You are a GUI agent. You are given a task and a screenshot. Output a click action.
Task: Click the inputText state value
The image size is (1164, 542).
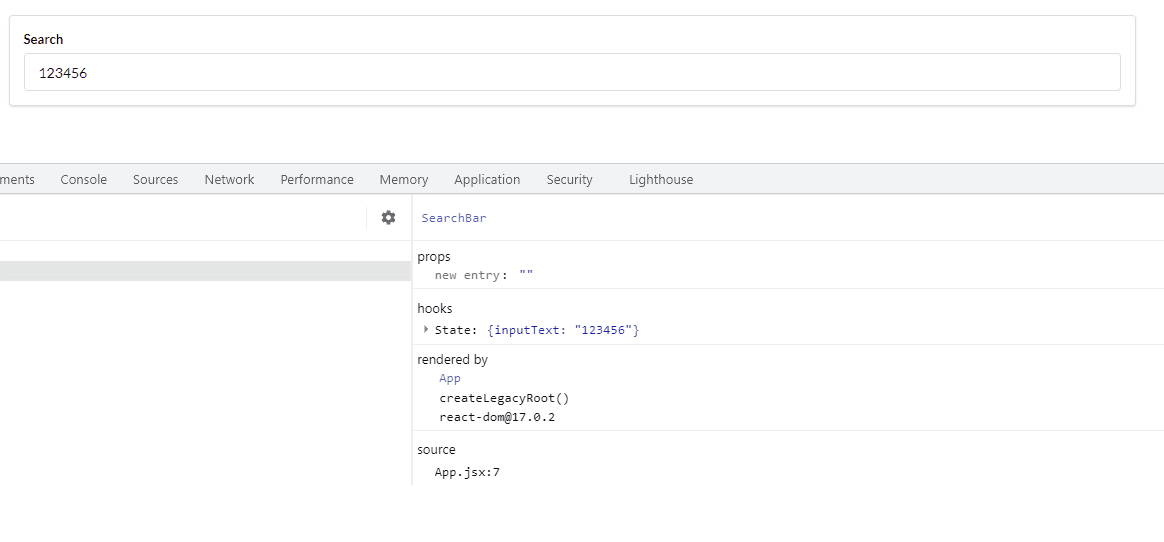point(606,330)
